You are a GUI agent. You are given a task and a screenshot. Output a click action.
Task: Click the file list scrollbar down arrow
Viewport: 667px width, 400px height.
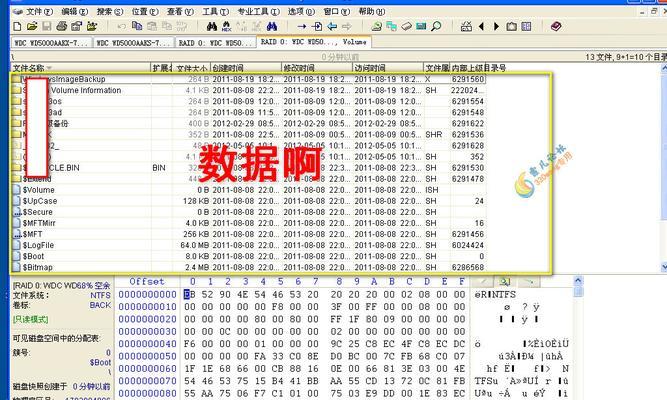[x=664, y=267]
